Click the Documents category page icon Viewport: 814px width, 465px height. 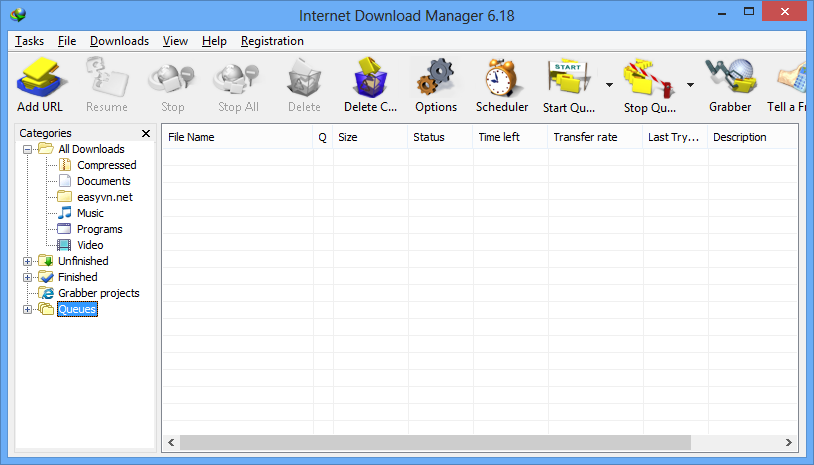[x=65, y=181]
